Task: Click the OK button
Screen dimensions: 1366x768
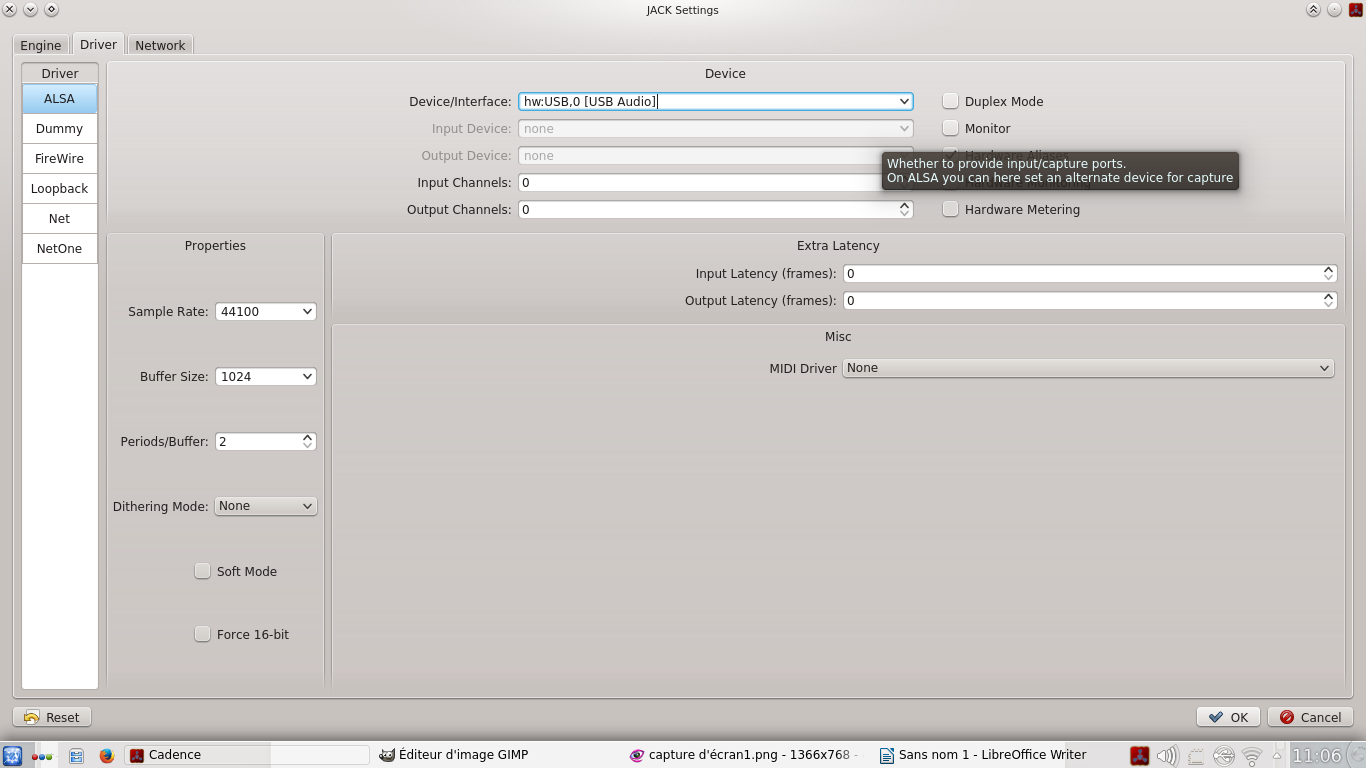Action: pos(1228,717)
